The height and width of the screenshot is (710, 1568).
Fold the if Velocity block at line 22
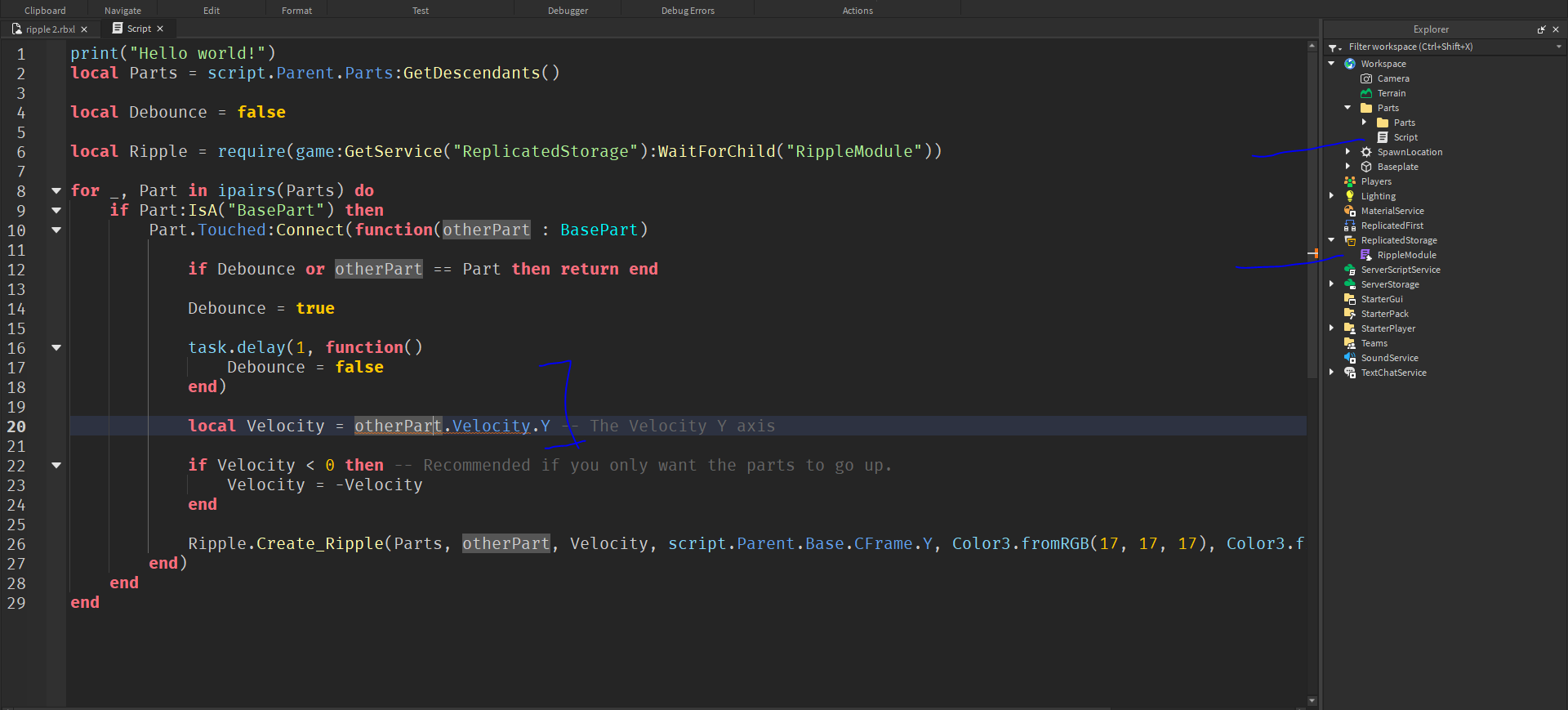click(x=56, y=465)
